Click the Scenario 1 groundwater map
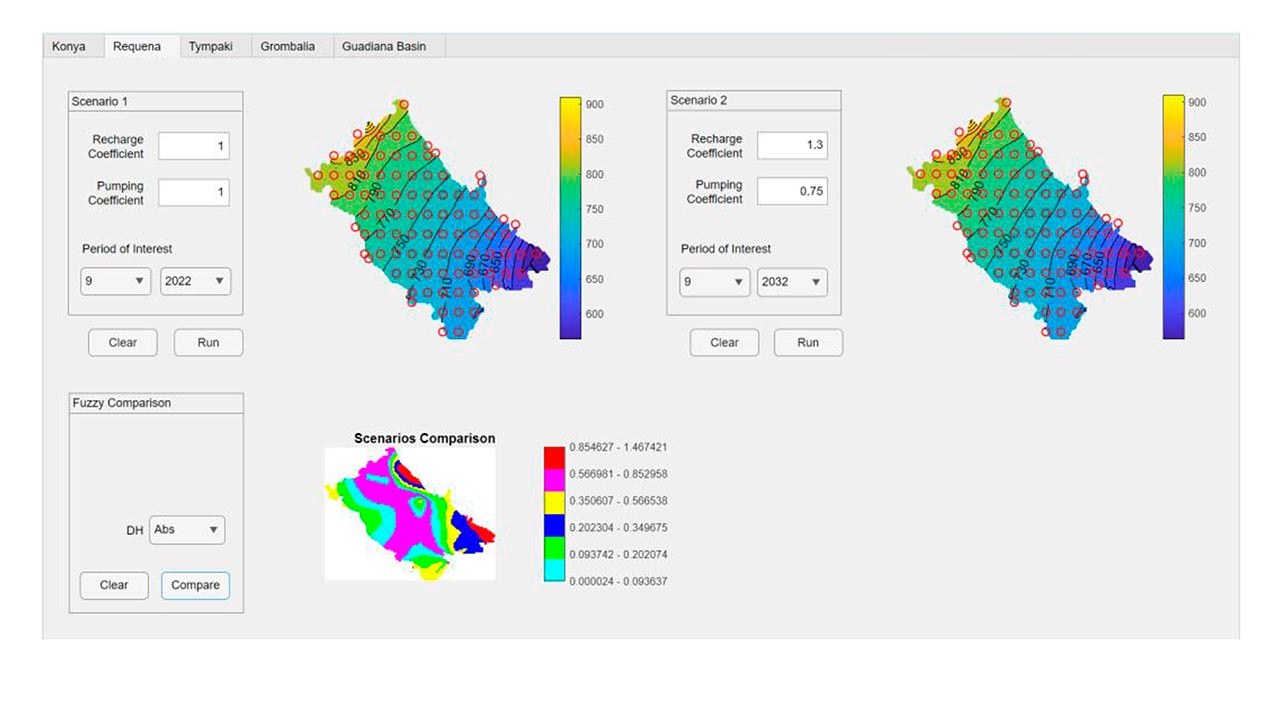Image resolution: width=1280 pixels, height=720 pixels. click(x=427, y=220)
